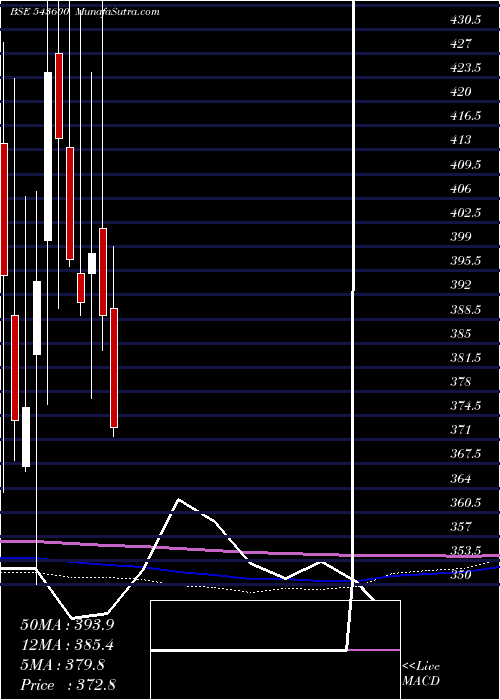Click the 406 price axis label
The height and width of the screenshot is (700, 500).
tap(461, 189)
